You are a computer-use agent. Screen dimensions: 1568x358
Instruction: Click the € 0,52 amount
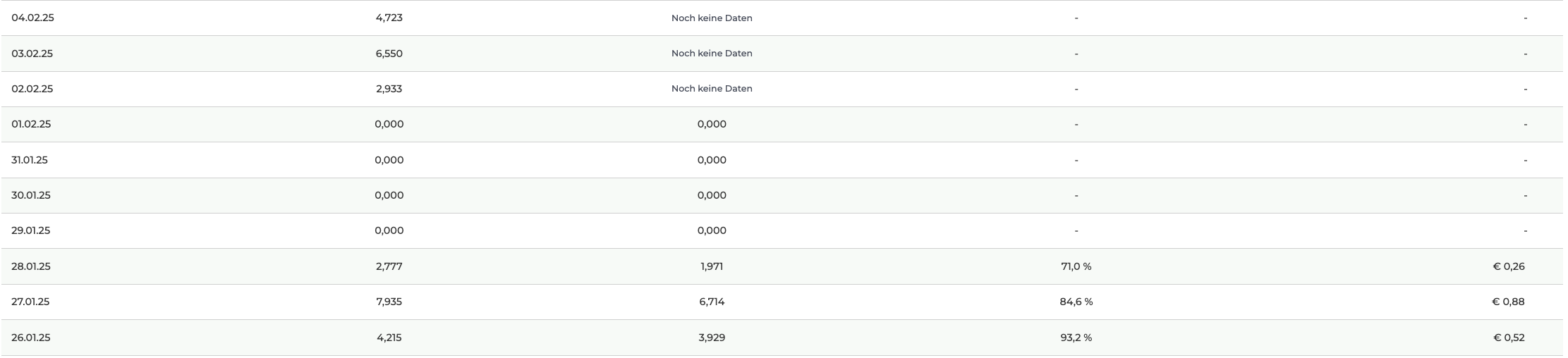(x=1509, y=338)
